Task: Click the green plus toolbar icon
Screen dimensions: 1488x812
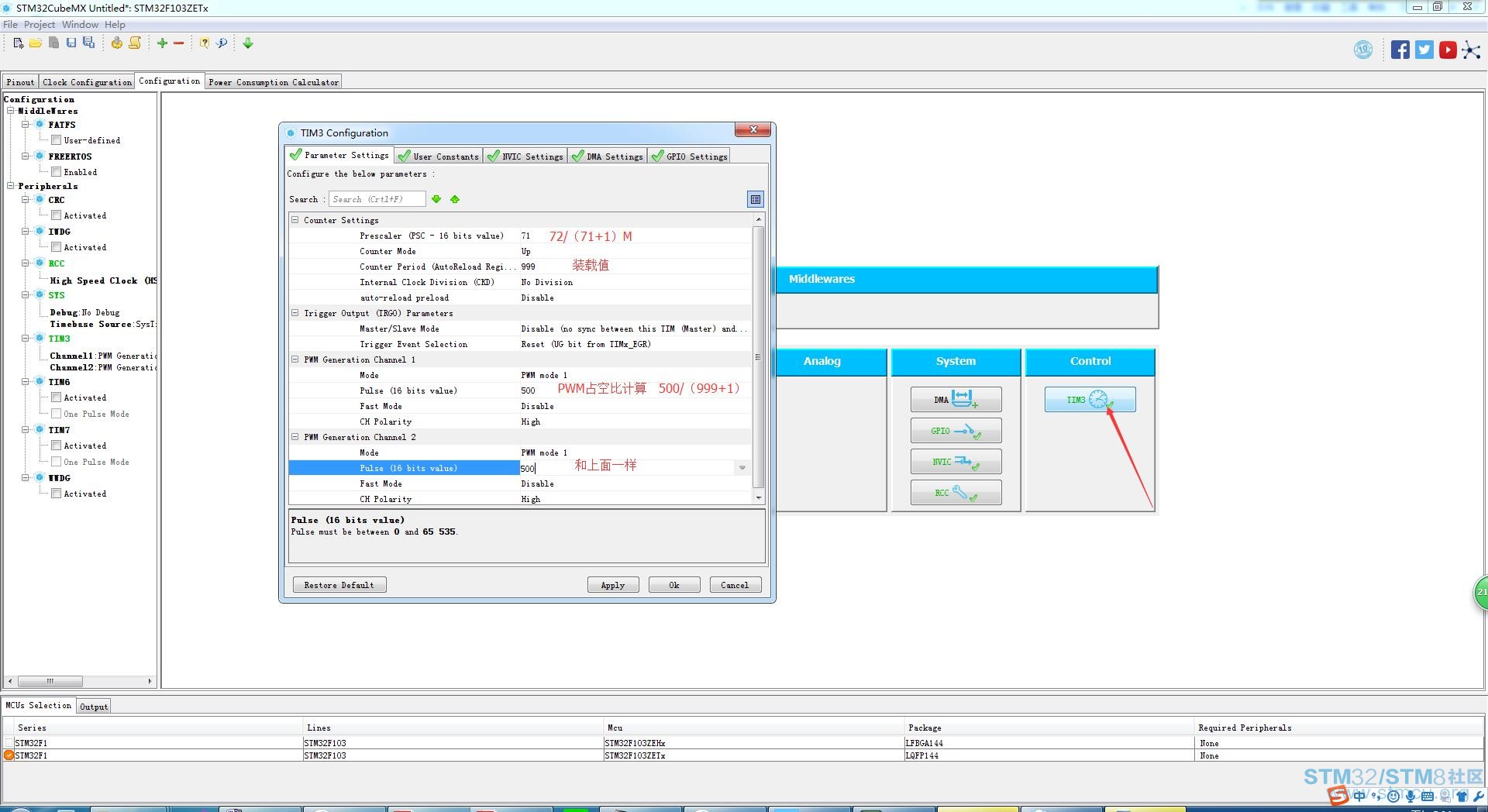Action: [162, 43]
